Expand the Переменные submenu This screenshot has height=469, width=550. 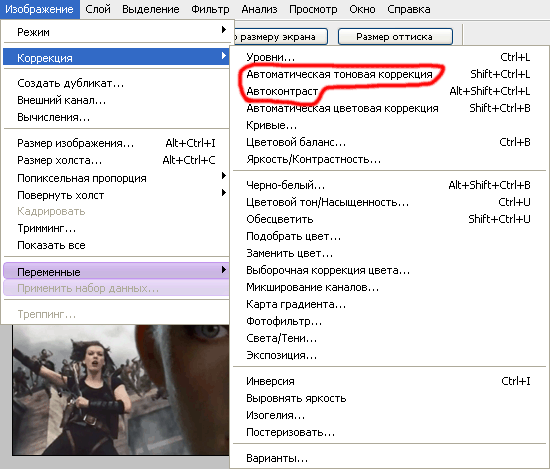click(116, 272)
